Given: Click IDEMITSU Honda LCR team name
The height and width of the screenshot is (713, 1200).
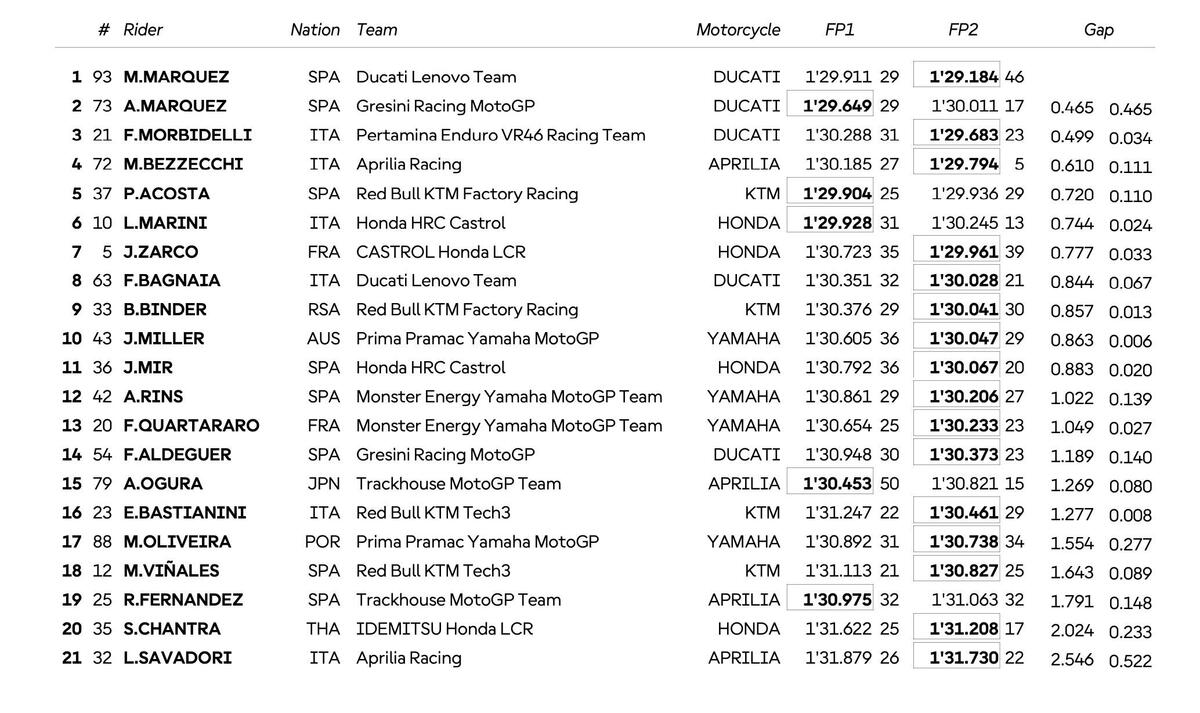Looking at the screenshot, I should point(445,629).
